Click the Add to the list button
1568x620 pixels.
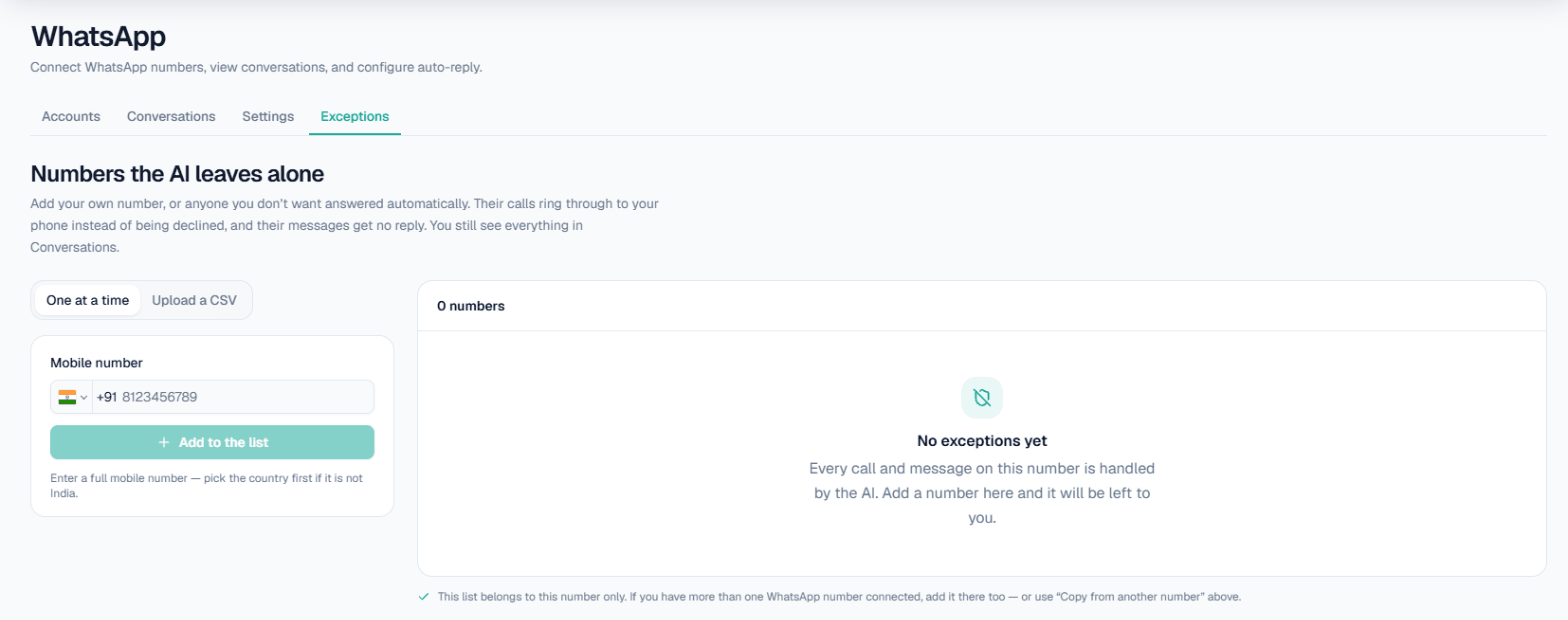[x=212, y=442]
